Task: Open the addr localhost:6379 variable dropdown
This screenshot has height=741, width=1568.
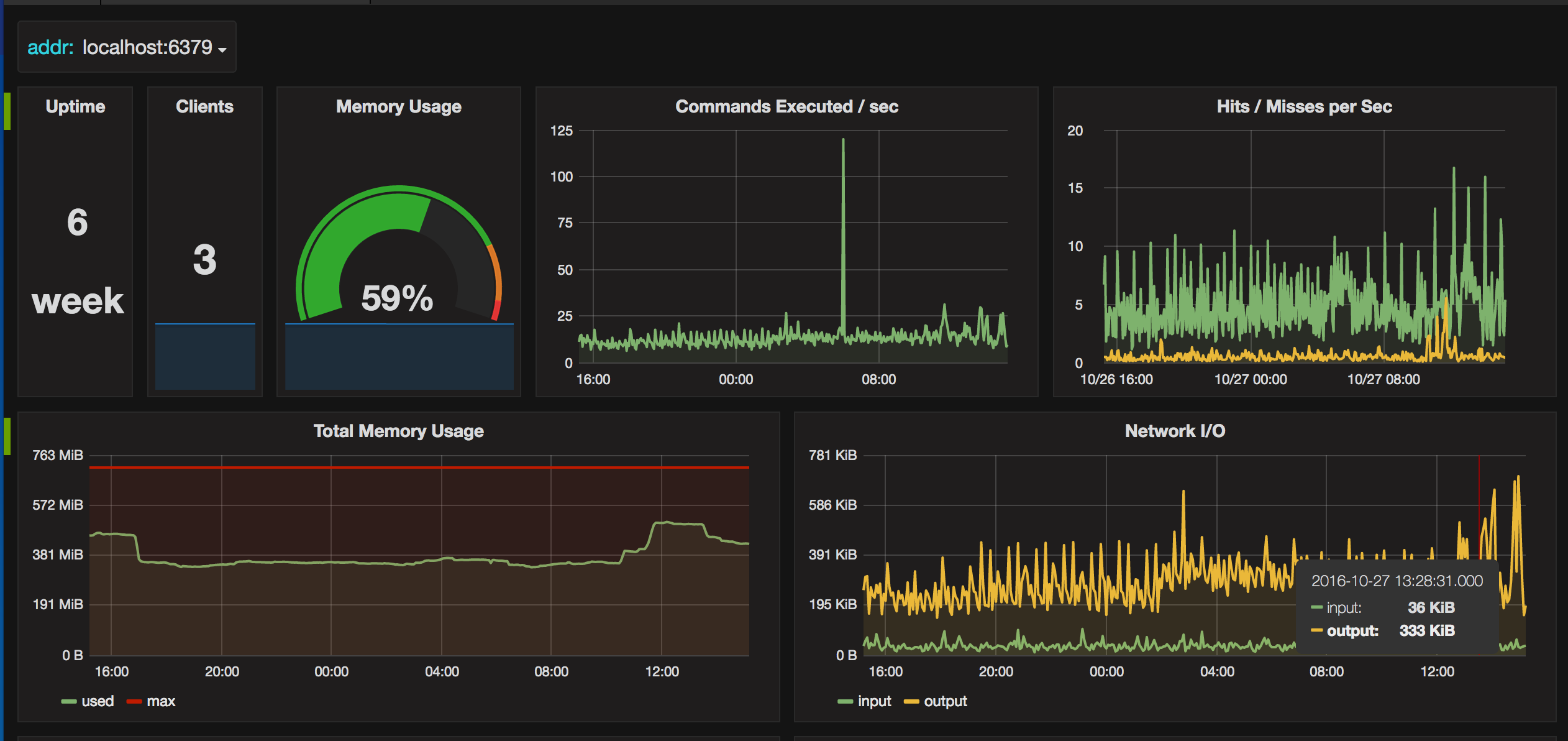Action: 148,47
